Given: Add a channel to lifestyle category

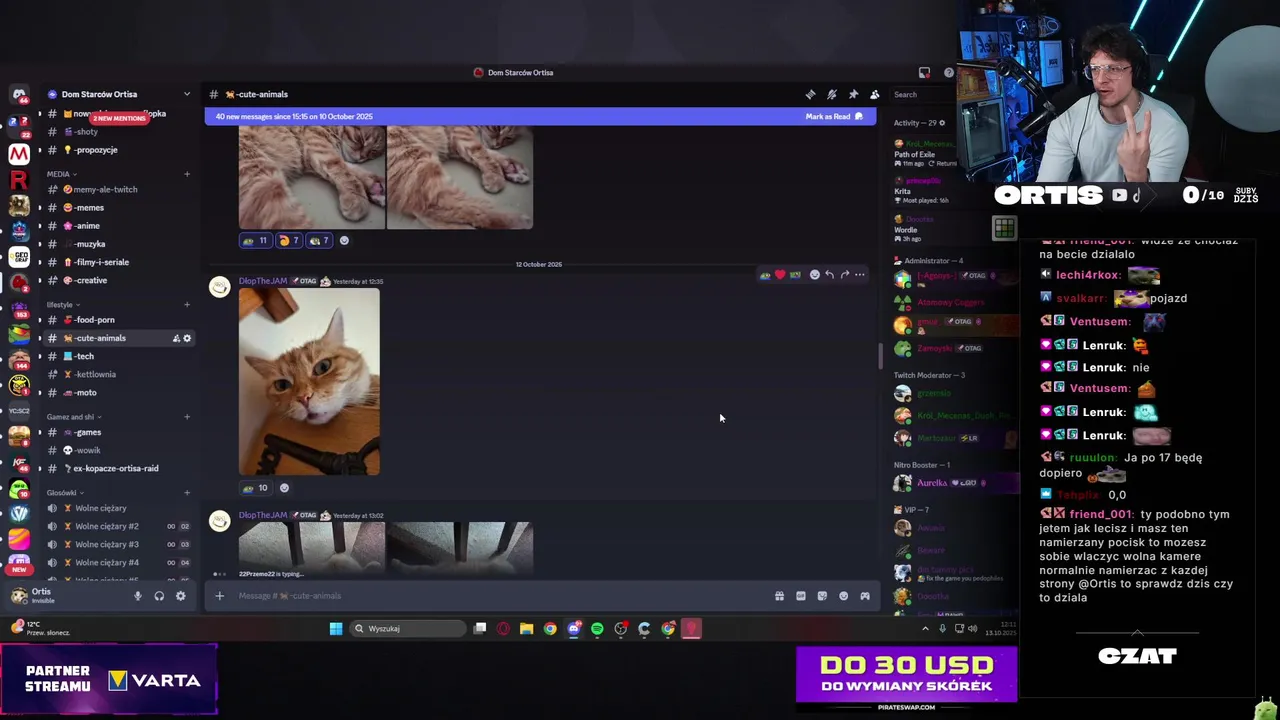Looking at the screenshot, I should 187,304.
